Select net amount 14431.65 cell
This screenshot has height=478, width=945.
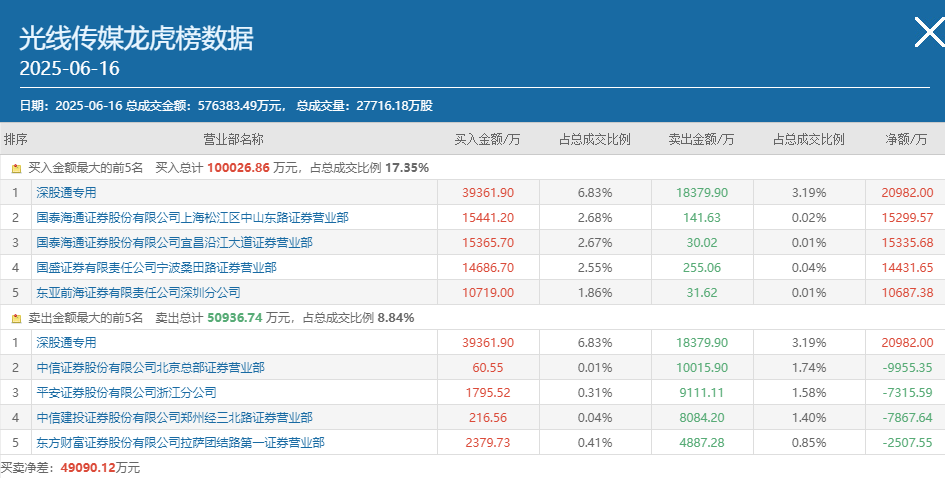click(907, 268)
